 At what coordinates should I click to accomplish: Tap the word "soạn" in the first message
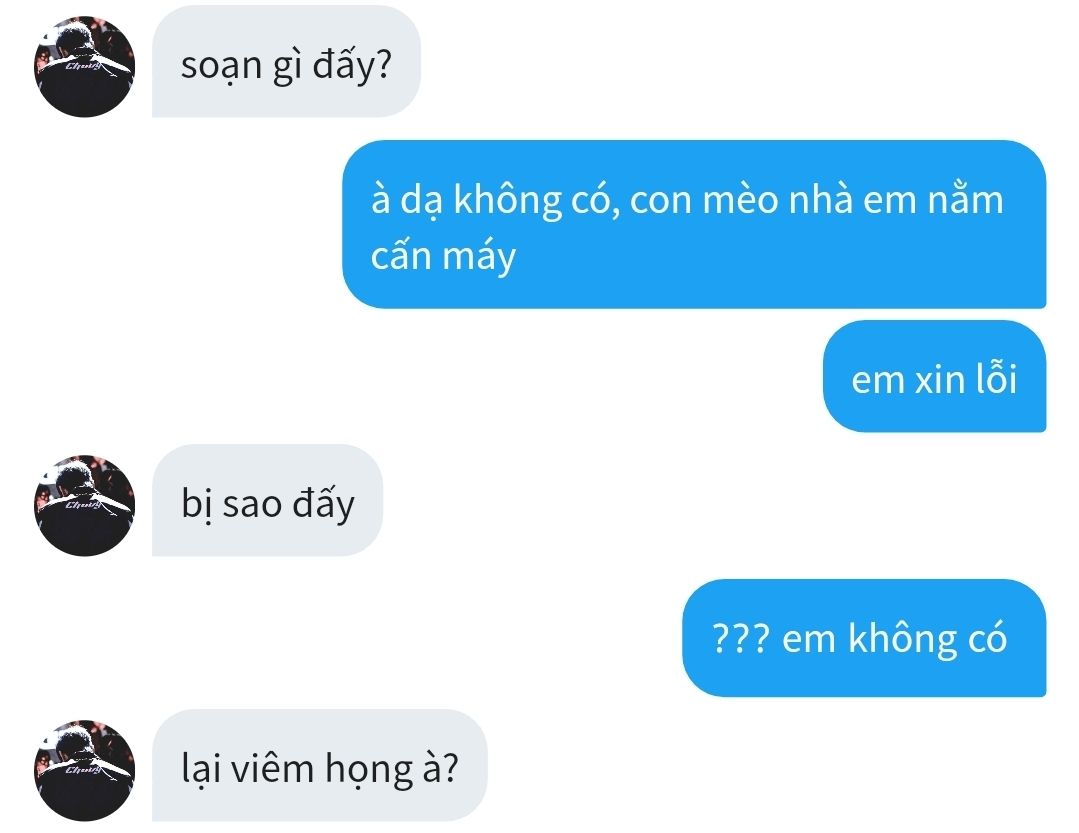tap(221, 67)
